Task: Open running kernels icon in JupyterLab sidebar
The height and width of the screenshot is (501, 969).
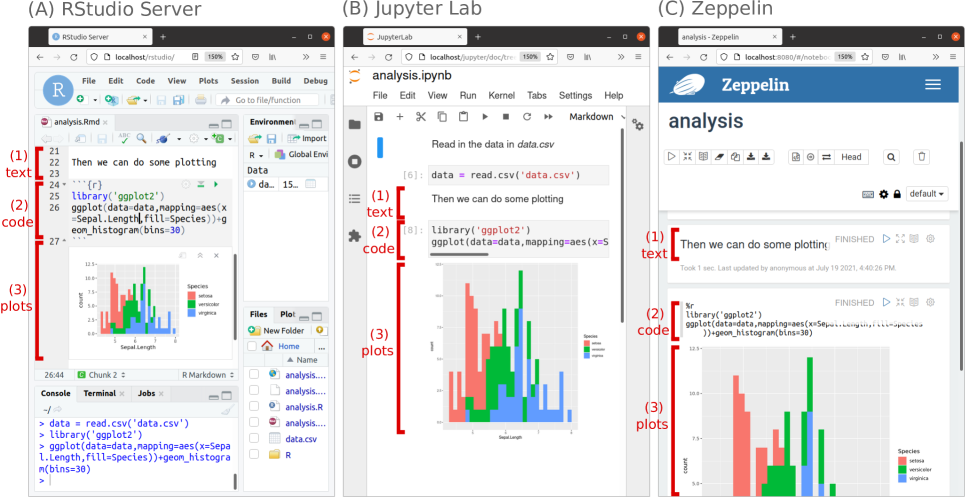Action: 355,161
